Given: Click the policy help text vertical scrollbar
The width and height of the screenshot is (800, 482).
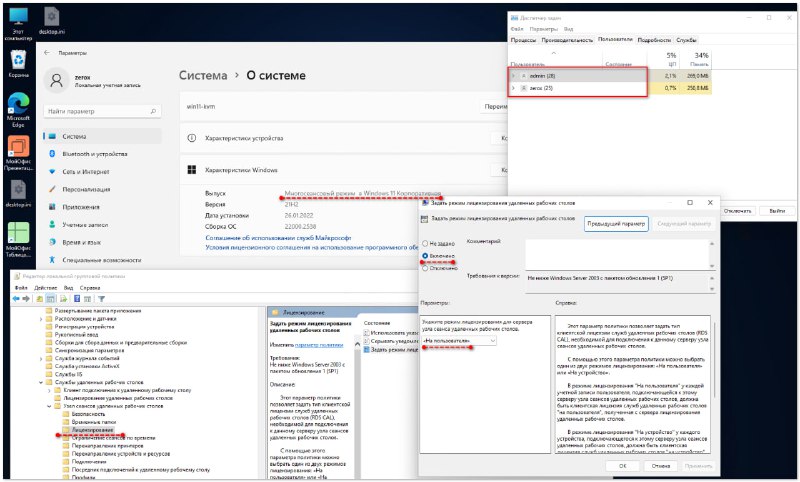Looking at the screenshot, I should 714,360.
